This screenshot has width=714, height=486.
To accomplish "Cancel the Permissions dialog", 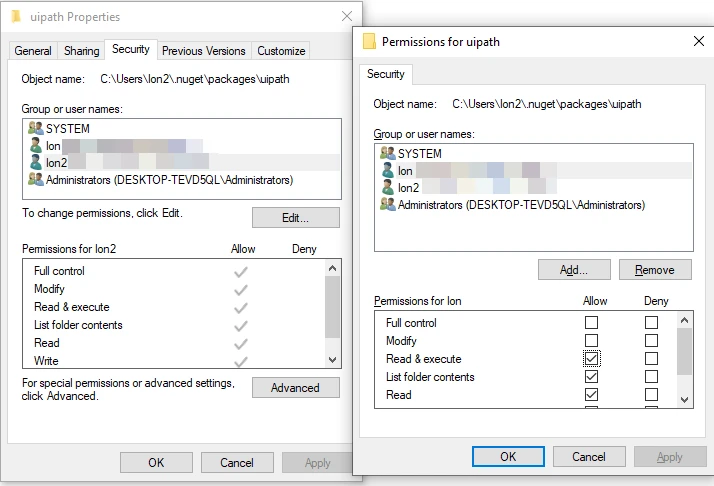I will coord(589,456).
